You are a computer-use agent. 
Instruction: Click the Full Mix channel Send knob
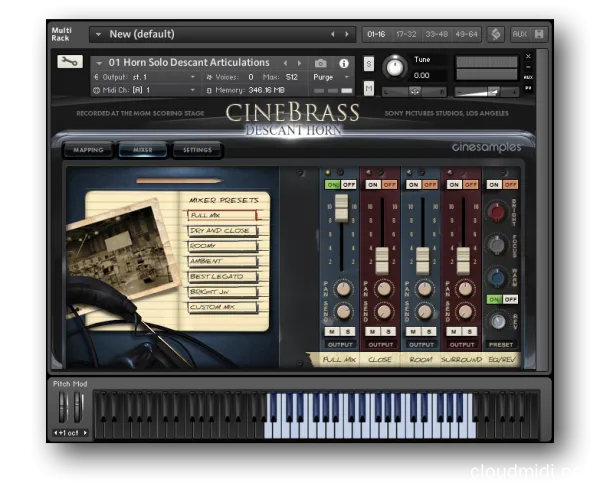tap(343, 311)
